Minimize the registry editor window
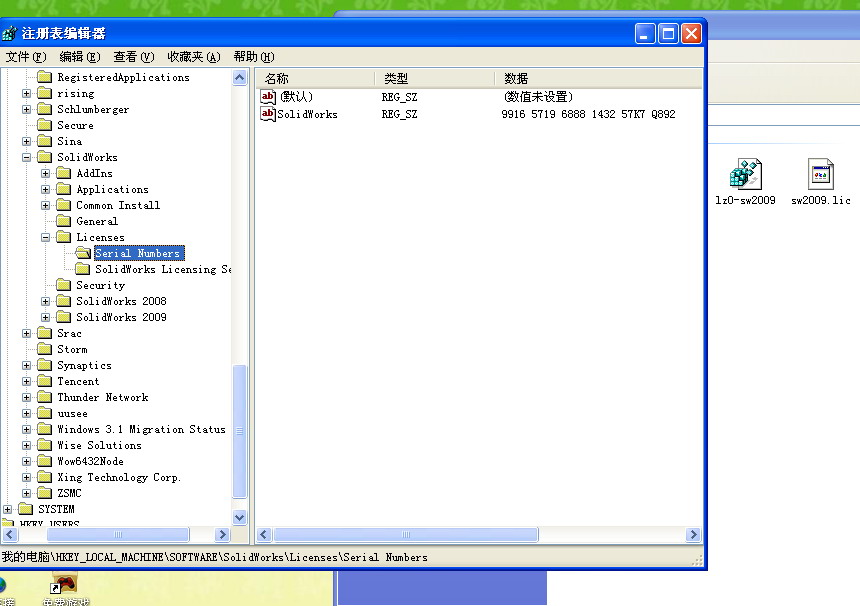The image size is (860, 606). point(645,34)
